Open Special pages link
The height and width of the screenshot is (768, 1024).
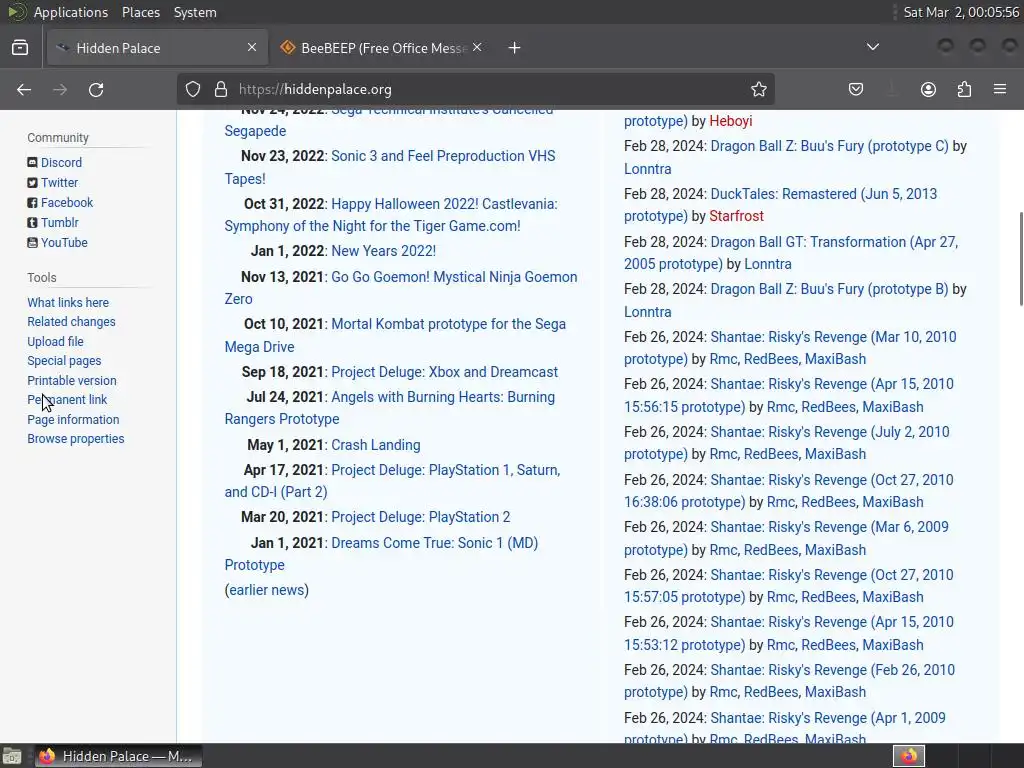[x=64, y=360]
